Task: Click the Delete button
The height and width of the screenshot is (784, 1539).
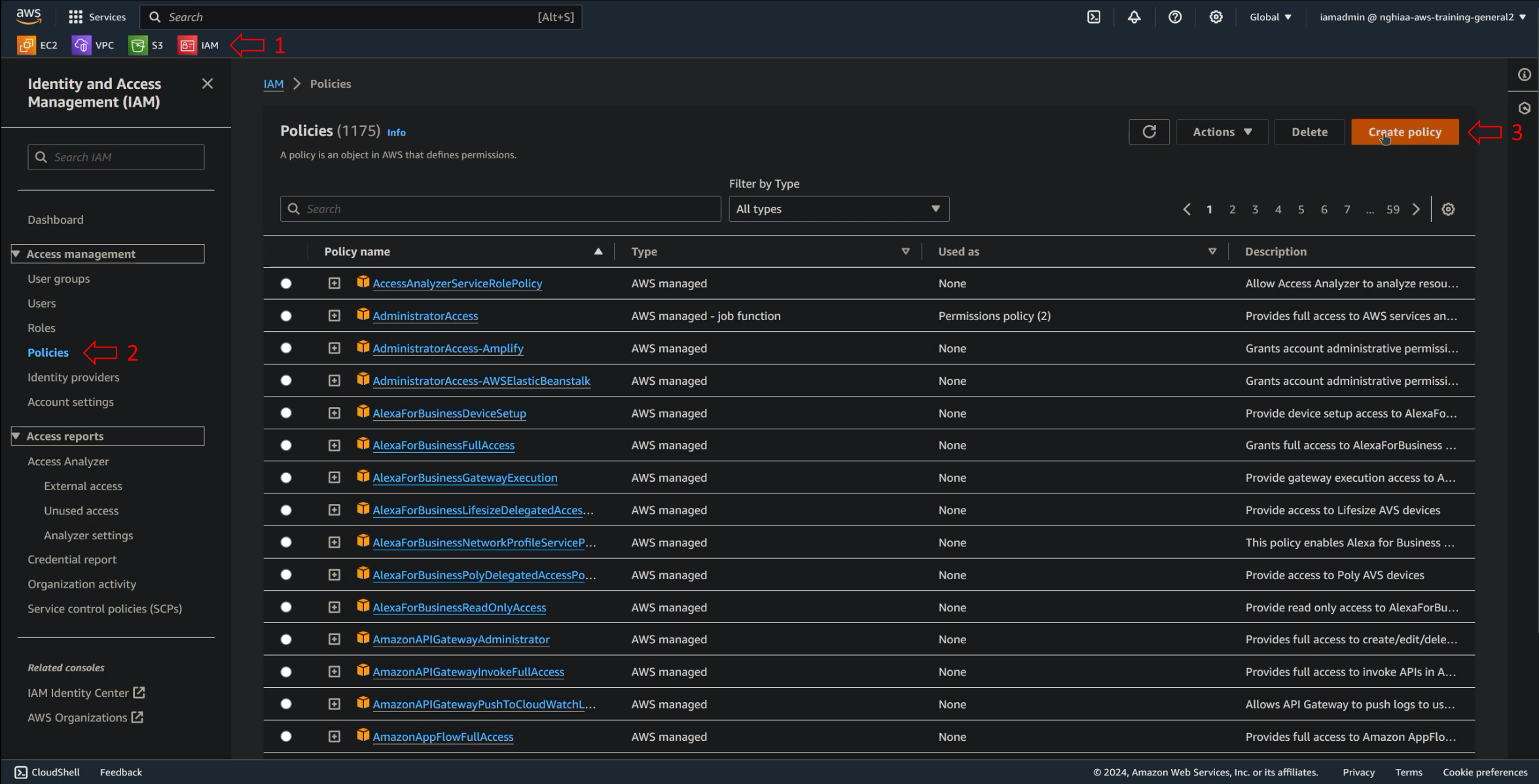Action: (x=1309, y=132)
